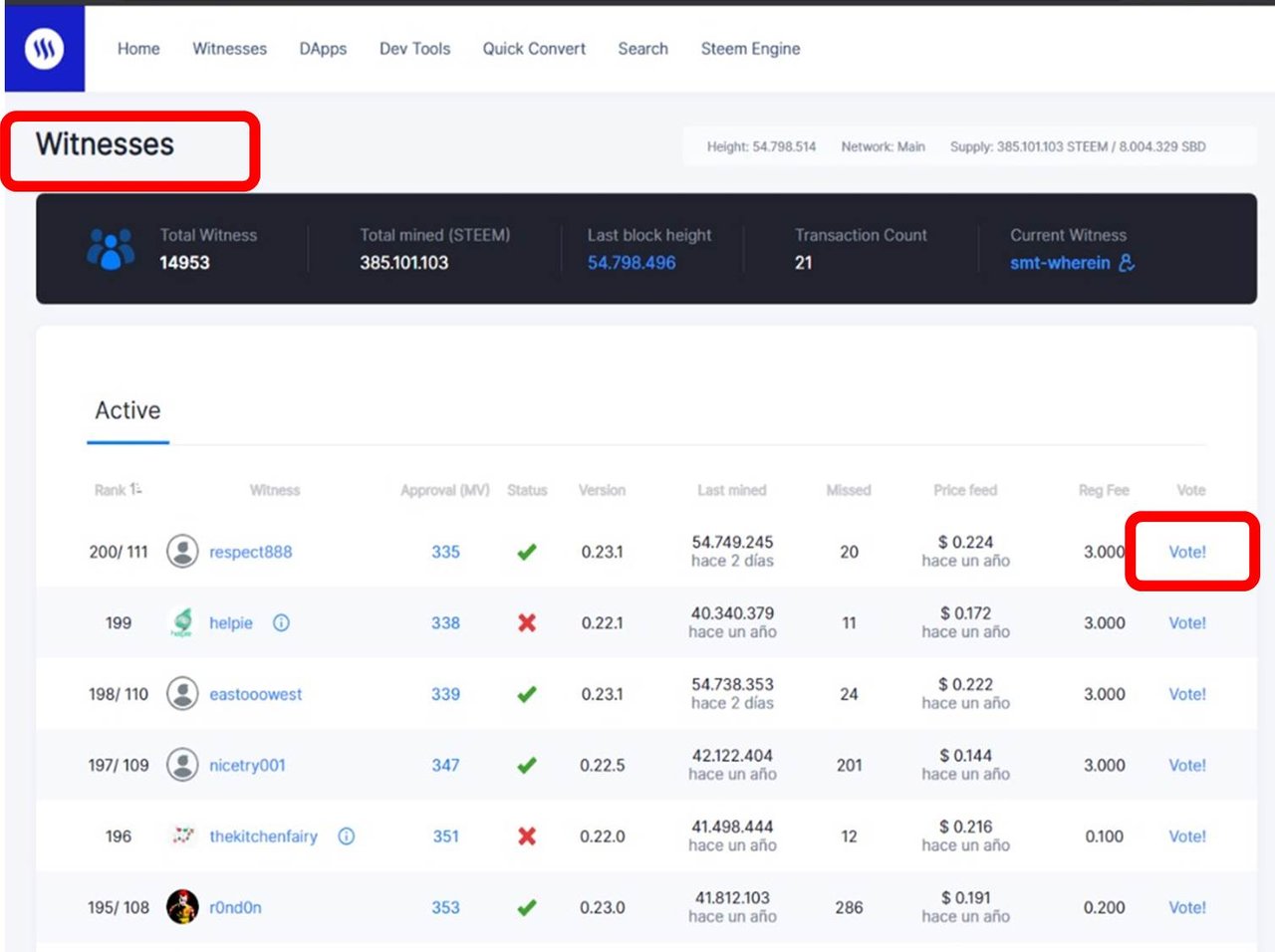This screenshot has height=952, width=1275.
Task: Open r0nd0n witness profile
Action: 235,908
